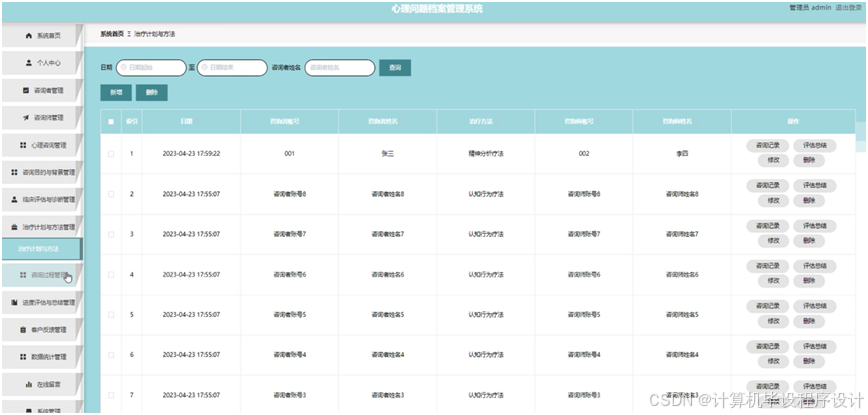868x415 pixels.
Task: Click the clipboard icon beside 客户反馈管理
Action: pos(23,330)
